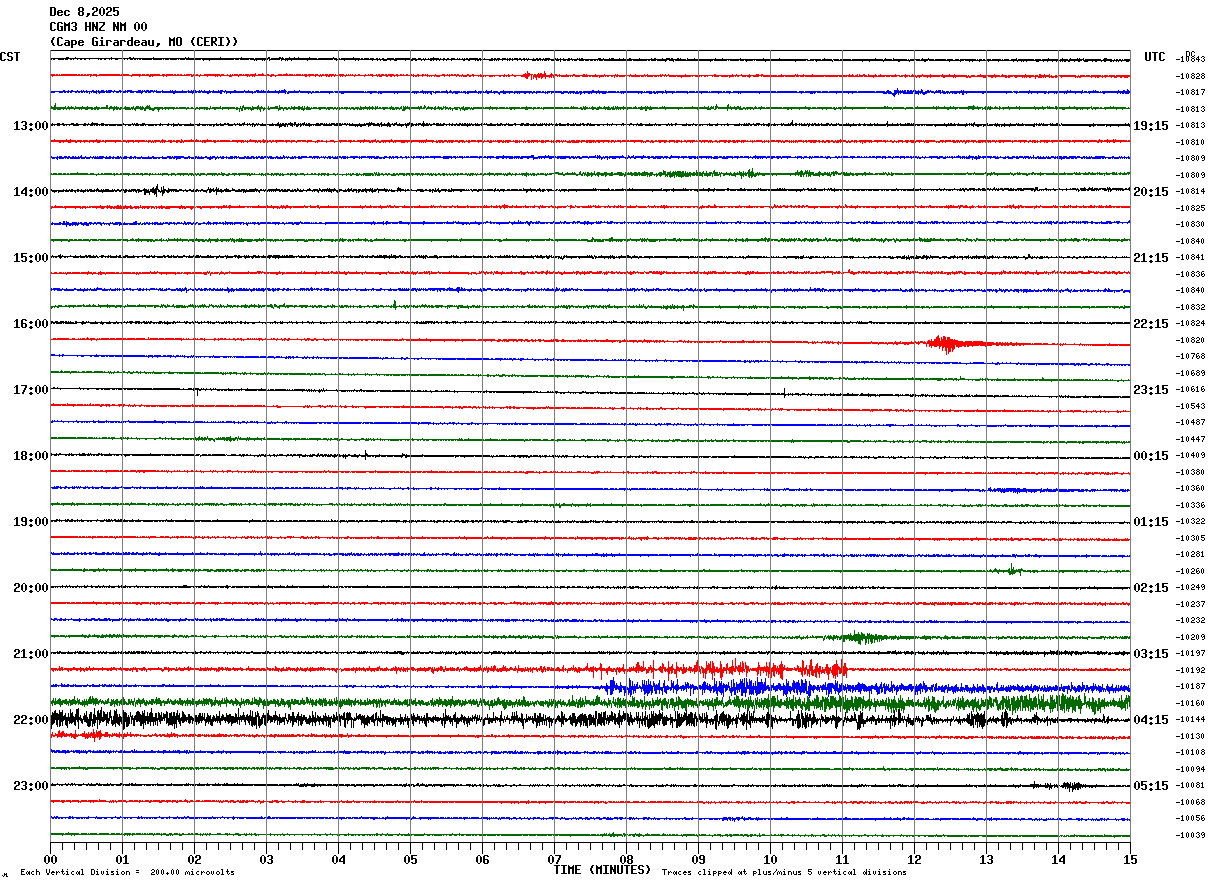Click the 04:15 UTC time label
The image size is (1210, 886).
[1150, 720]
